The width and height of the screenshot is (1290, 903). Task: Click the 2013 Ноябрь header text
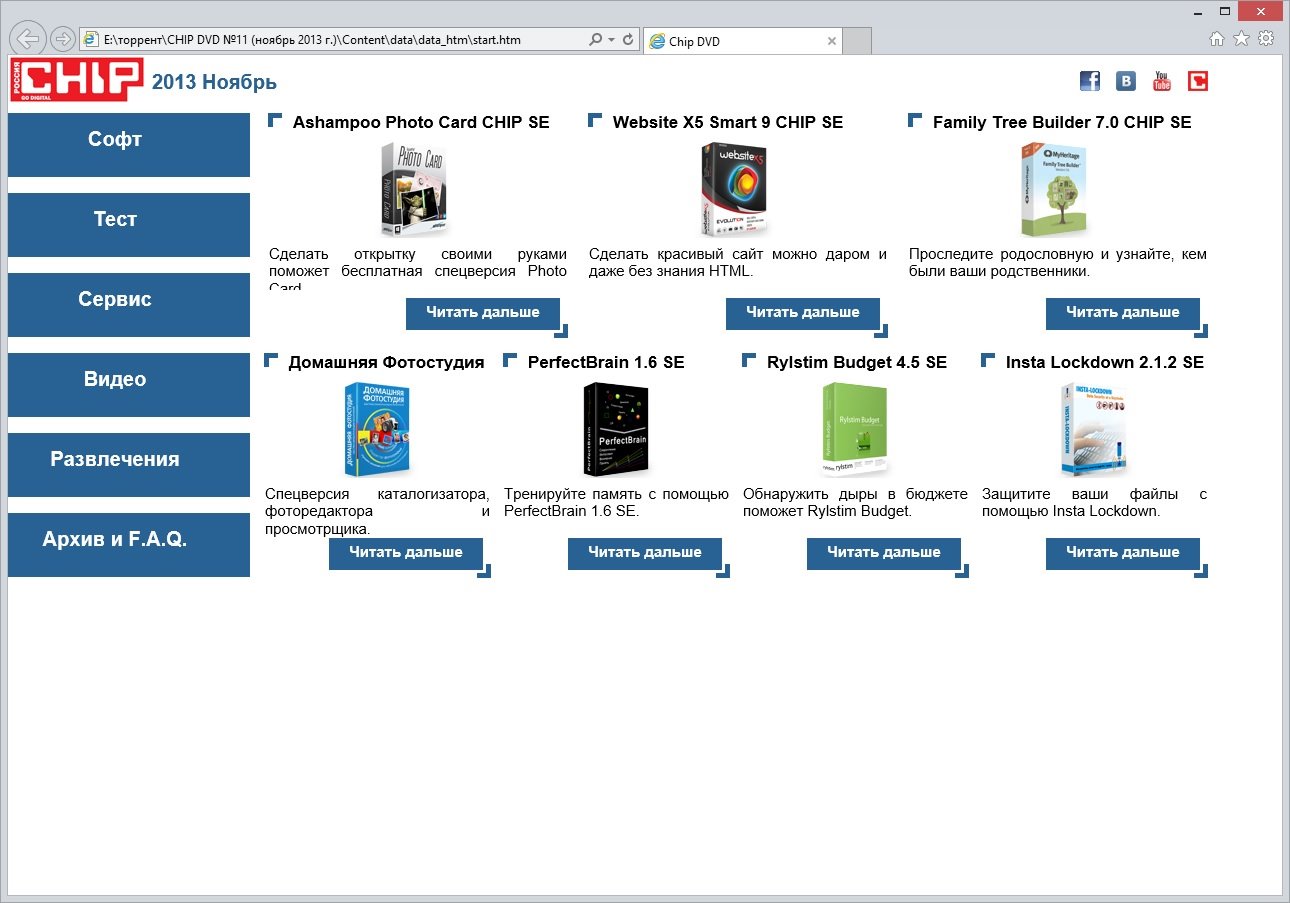pyautogui.click(x=214, y=82)
